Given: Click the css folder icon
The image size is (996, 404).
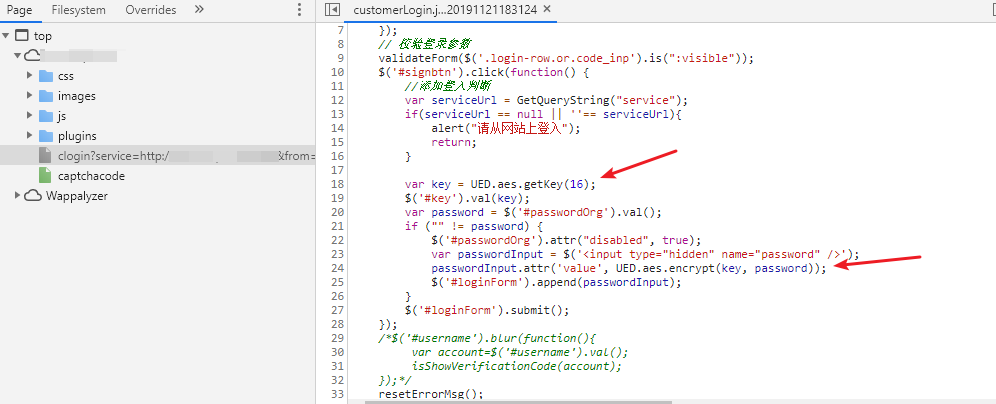Looking at the screenshot, I should point(46,76).
